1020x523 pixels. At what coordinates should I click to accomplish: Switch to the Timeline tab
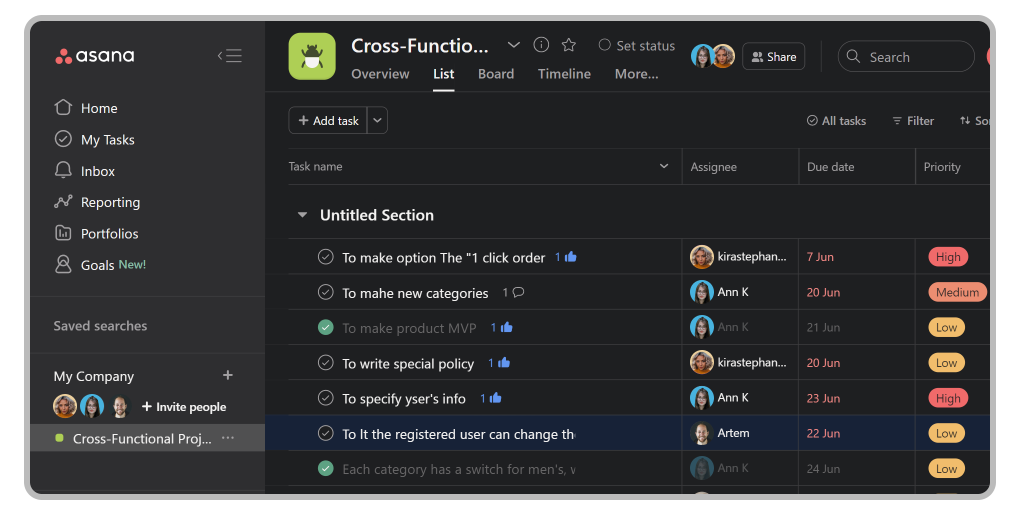[x=564, y=74]
